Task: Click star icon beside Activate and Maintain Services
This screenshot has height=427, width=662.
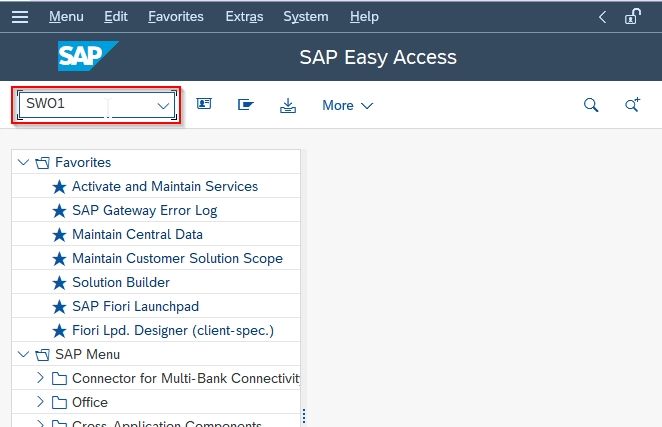Action: pos(59,187)
